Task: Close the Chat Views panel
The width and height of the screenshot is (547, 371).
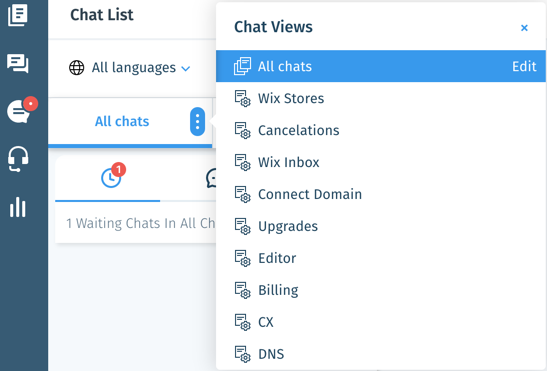Action: pos(524,28)
